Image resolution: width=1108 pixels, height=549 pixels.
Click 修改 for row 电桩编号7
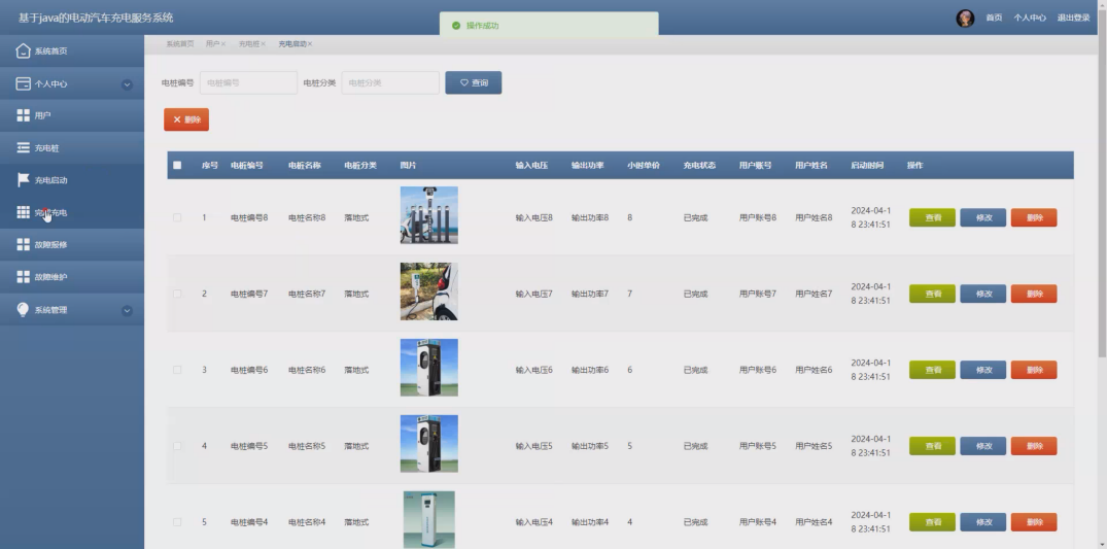click(x=983, y=294)
